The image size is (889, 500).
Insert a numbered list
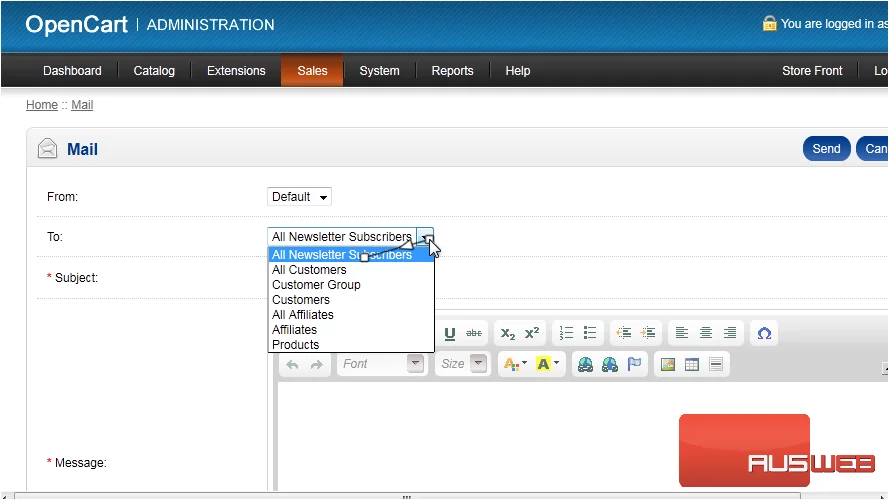coord(566,333)
